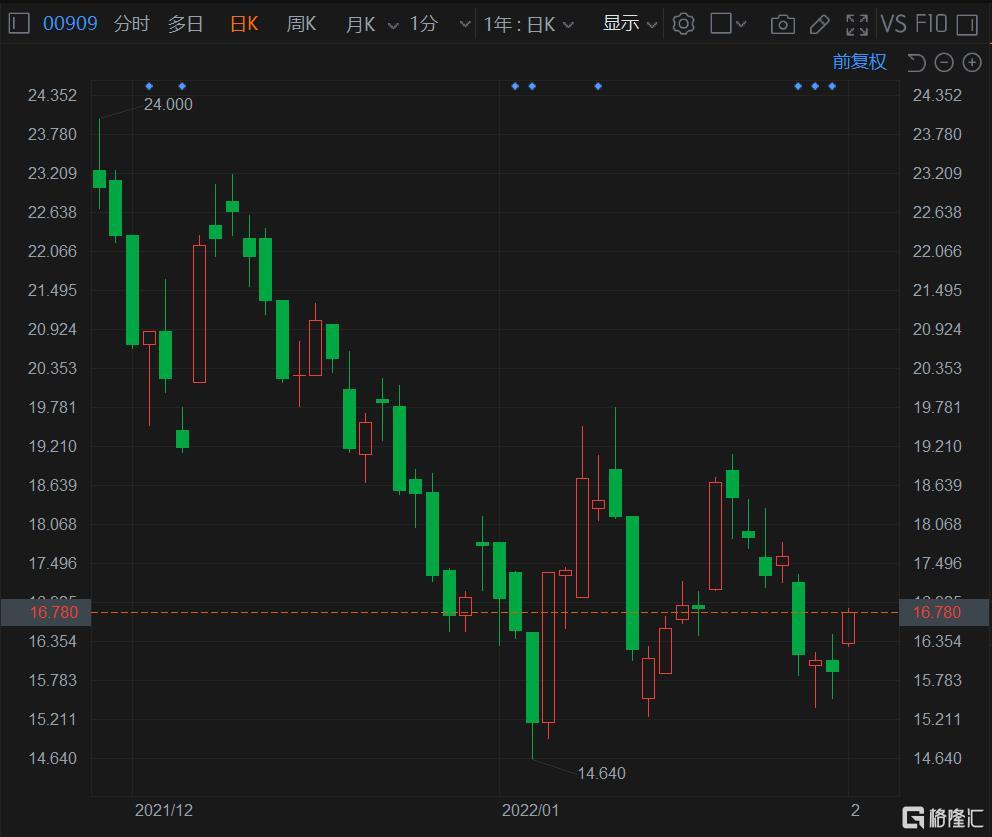The width and height of the screenshot is (992, 837).
Task: Expand the 显示 display options menu
Action: pyautogui.click(x=629, y=24)
